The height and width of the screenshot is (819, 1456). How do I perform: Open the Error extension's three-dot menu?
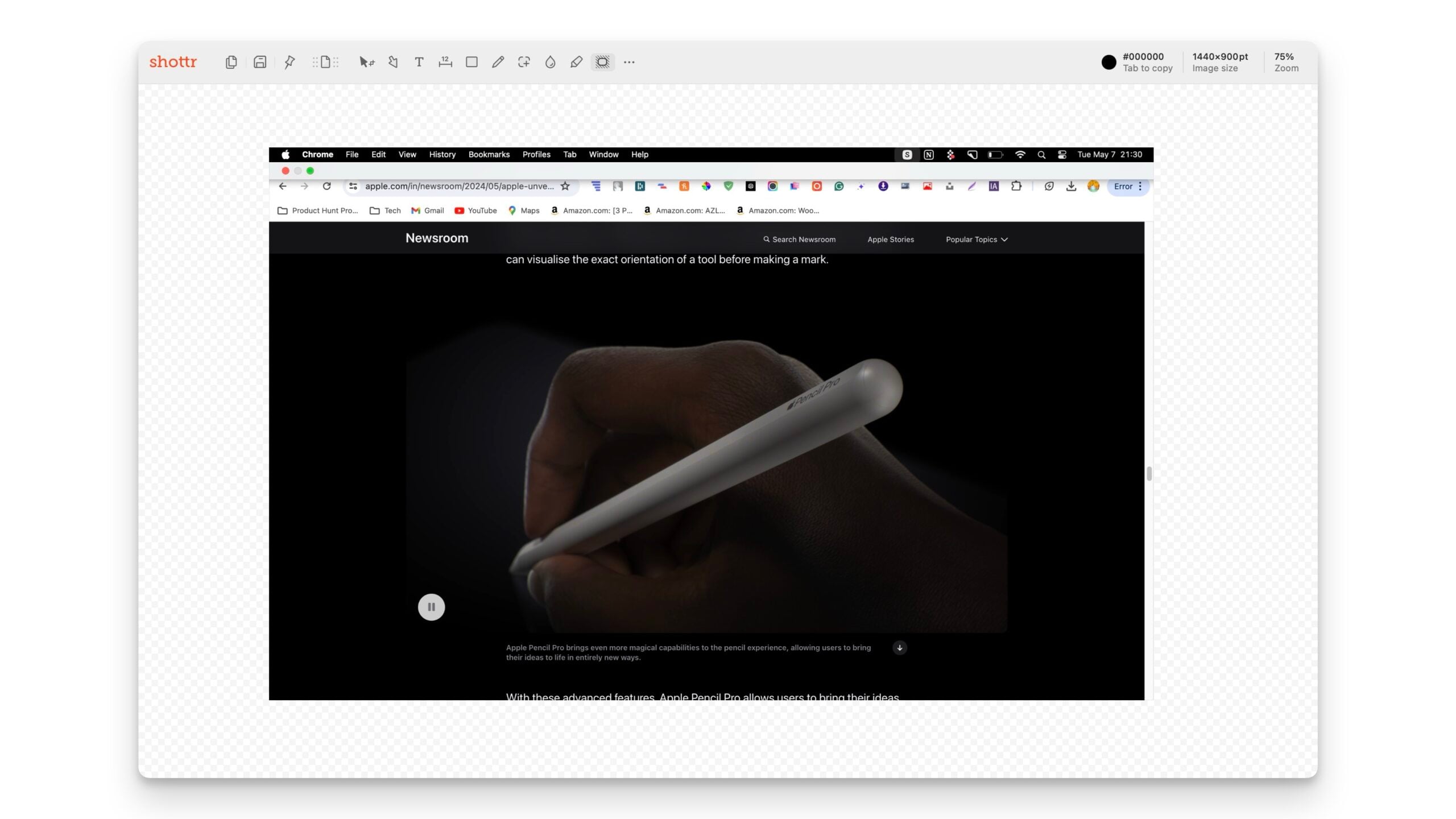point(1140,186)
